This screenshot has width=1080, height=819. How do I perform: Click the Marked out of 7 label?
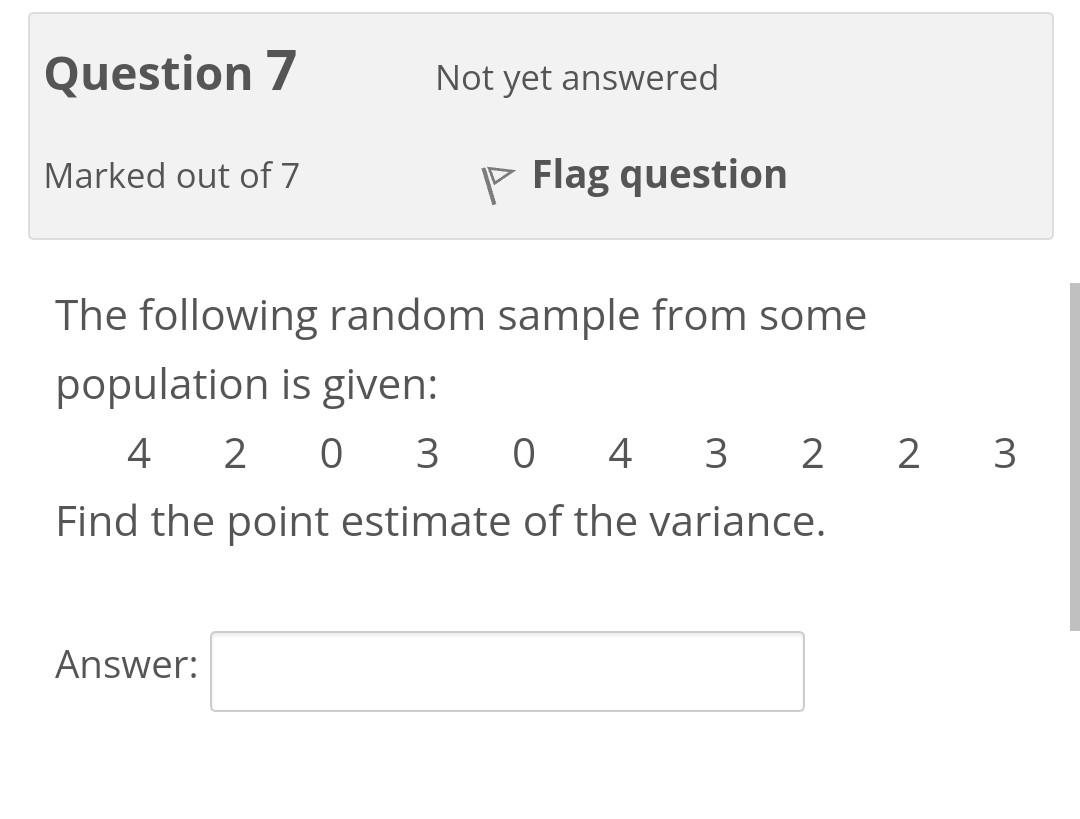(171, 175)
